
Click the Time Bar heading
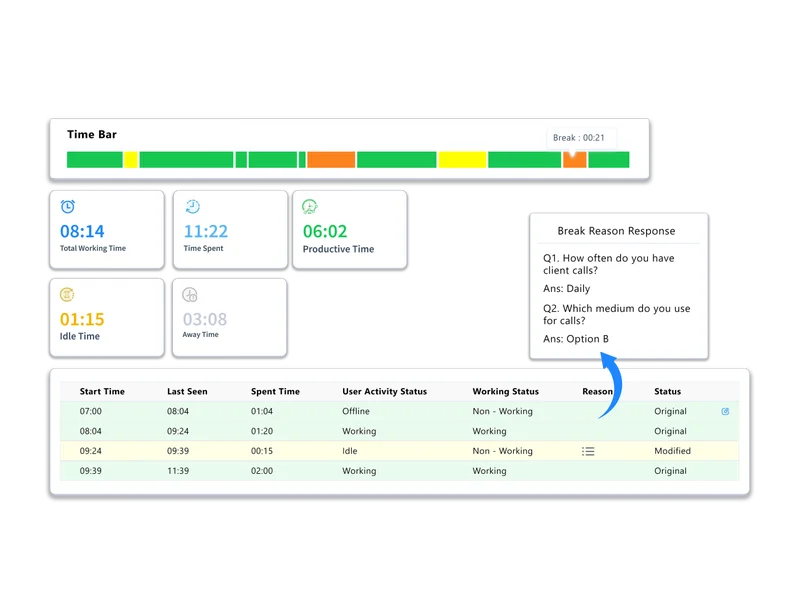(x=92, y=135)
